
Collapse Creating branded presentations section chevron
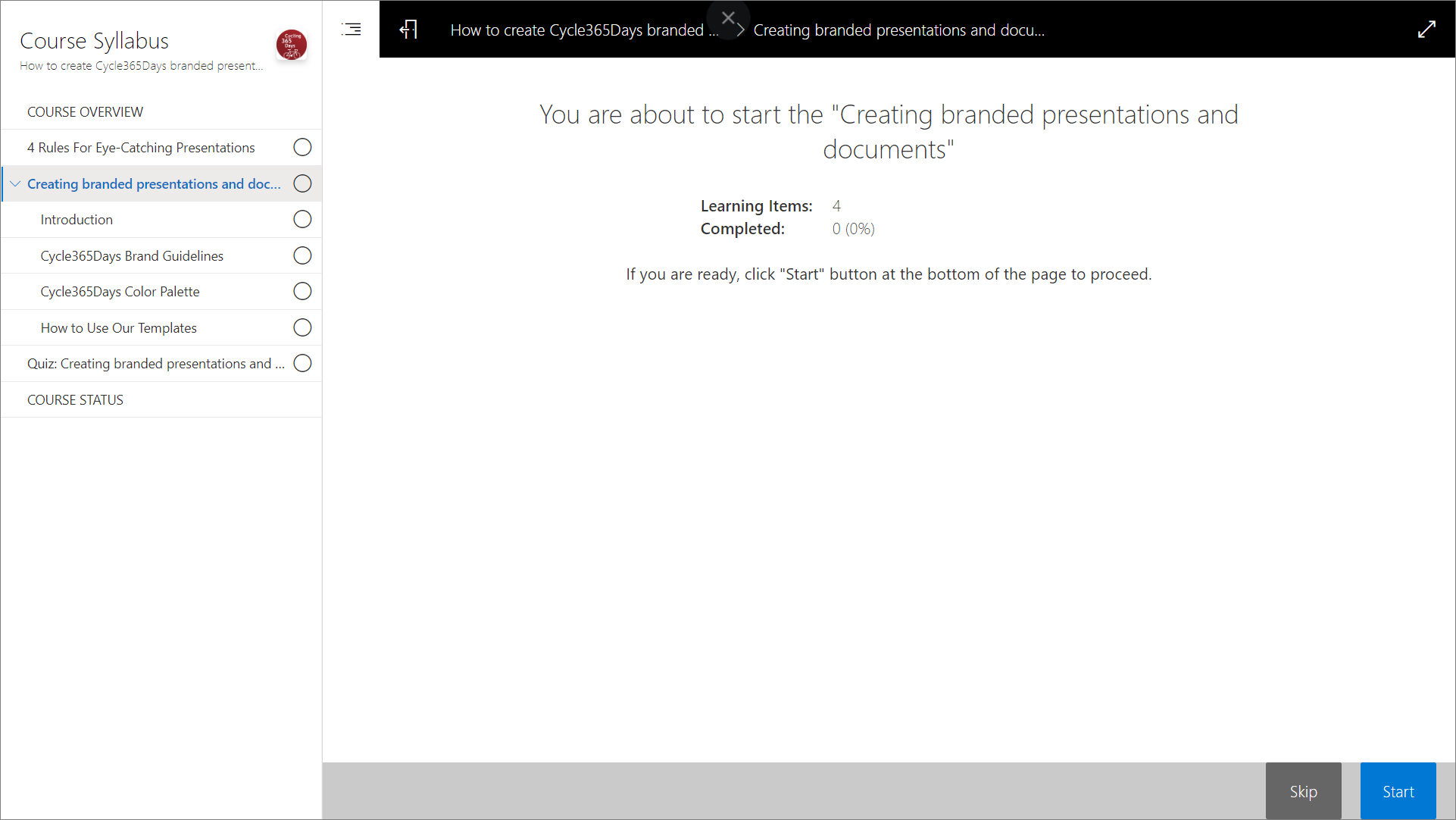pos(15,184)
